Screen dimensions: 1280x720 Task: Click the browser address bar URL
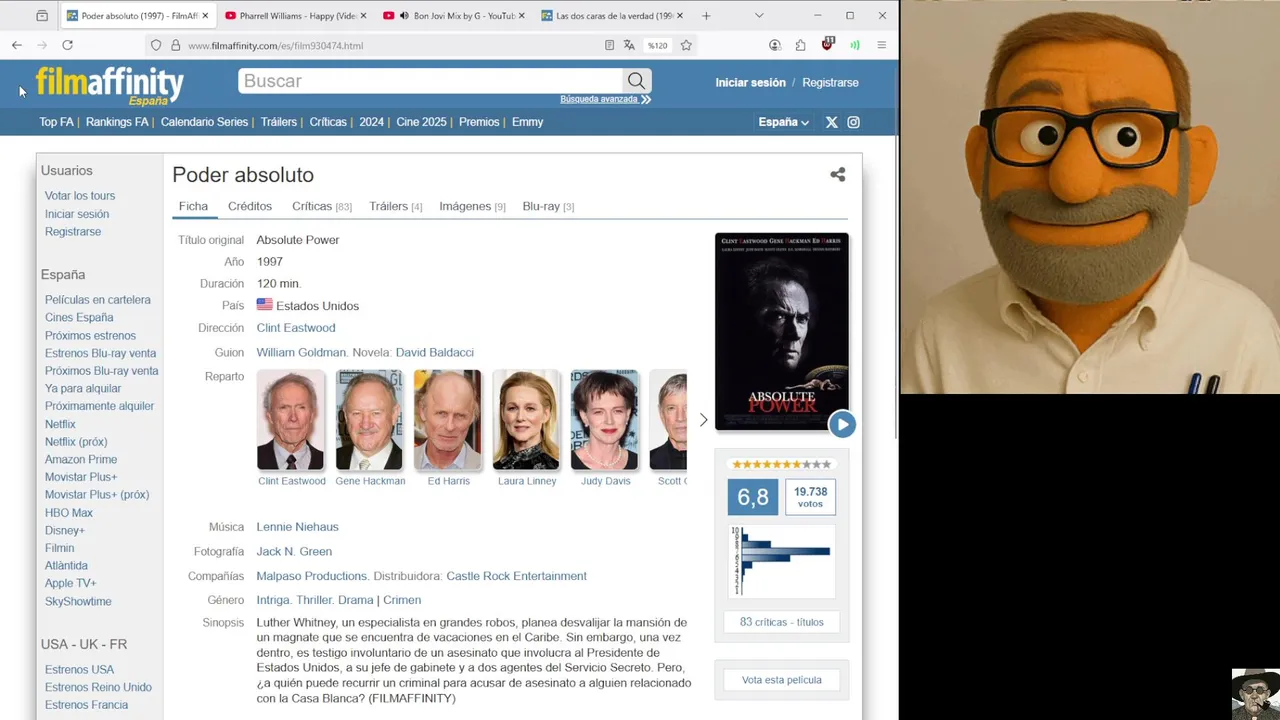(275, 45)
